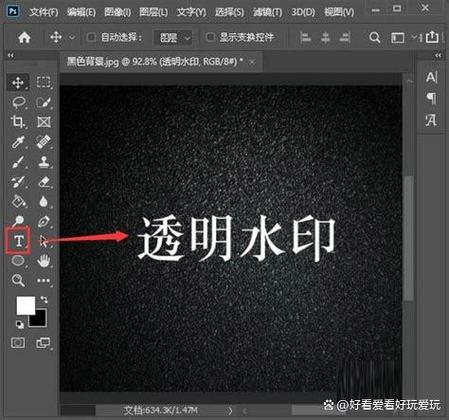Open the Paragraph panel icon
The width and height of the screenshot is (449, 420).
click(x=431, y=98)
